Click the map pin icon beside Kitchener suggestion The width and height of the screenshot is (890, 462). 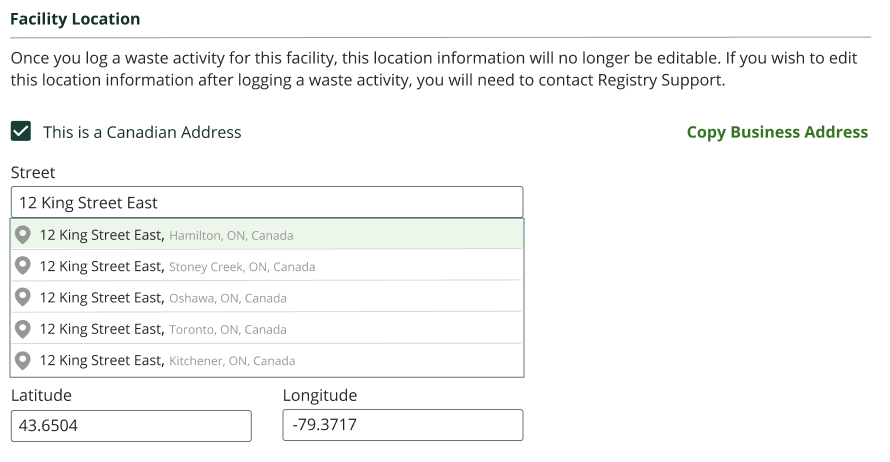[x=23, y=360]
